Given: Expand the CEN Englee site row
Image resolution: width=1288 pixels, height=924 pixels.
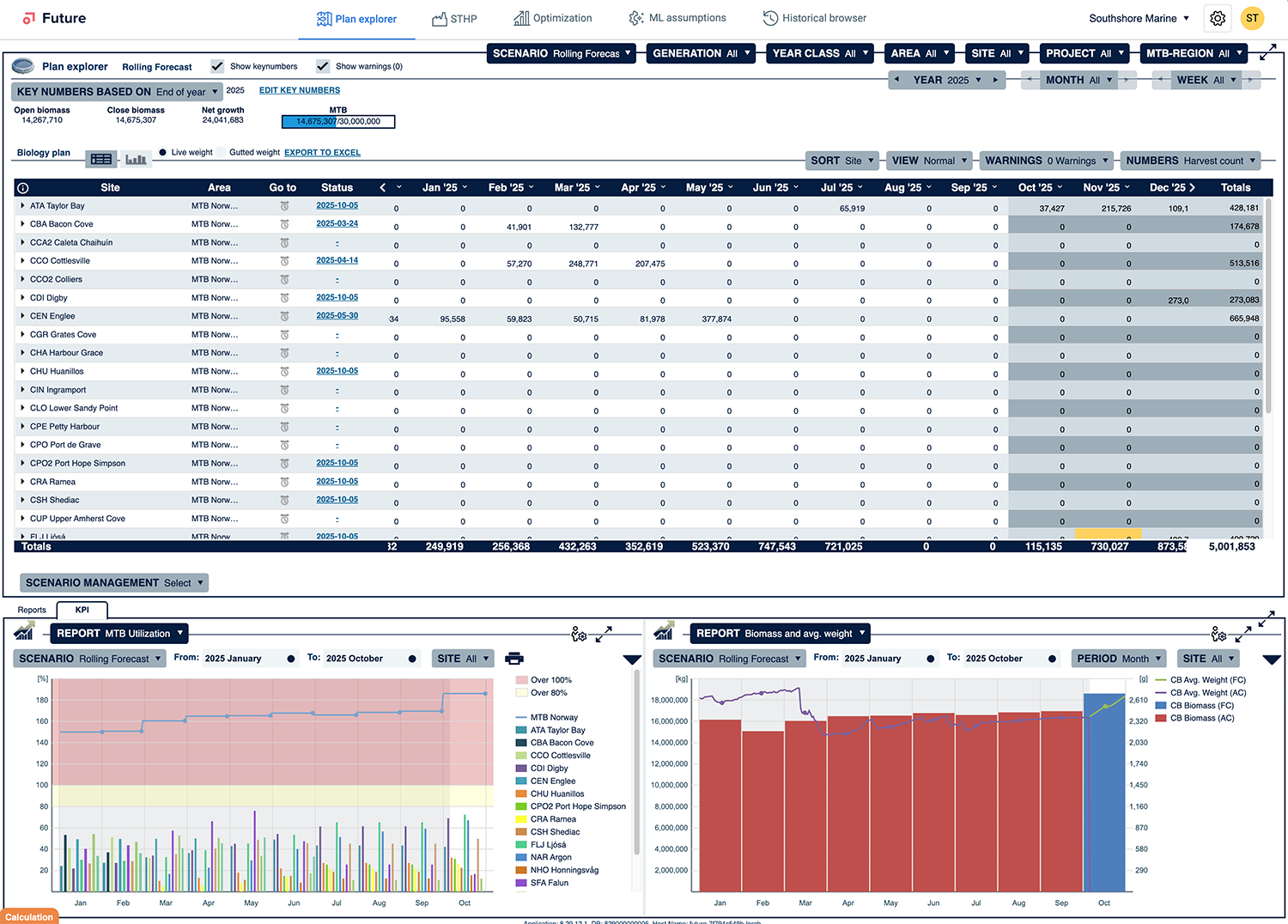Looking at the screenshot, I should [x=23, y=316].
